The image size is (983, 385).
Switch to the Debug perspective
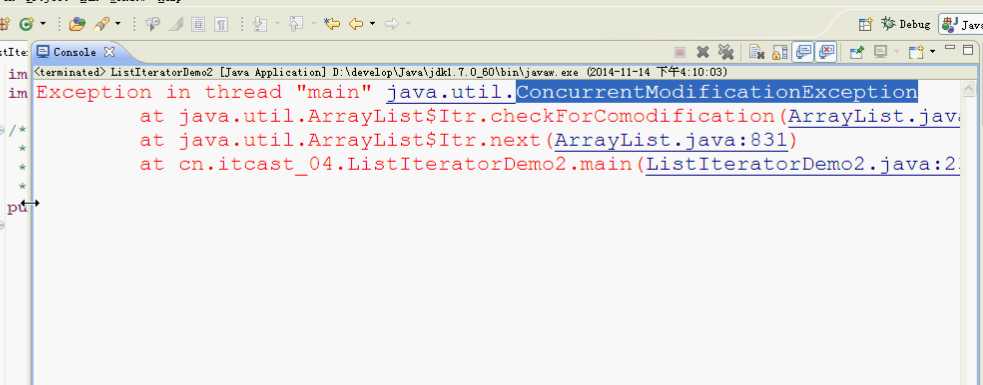coord(906,24)
